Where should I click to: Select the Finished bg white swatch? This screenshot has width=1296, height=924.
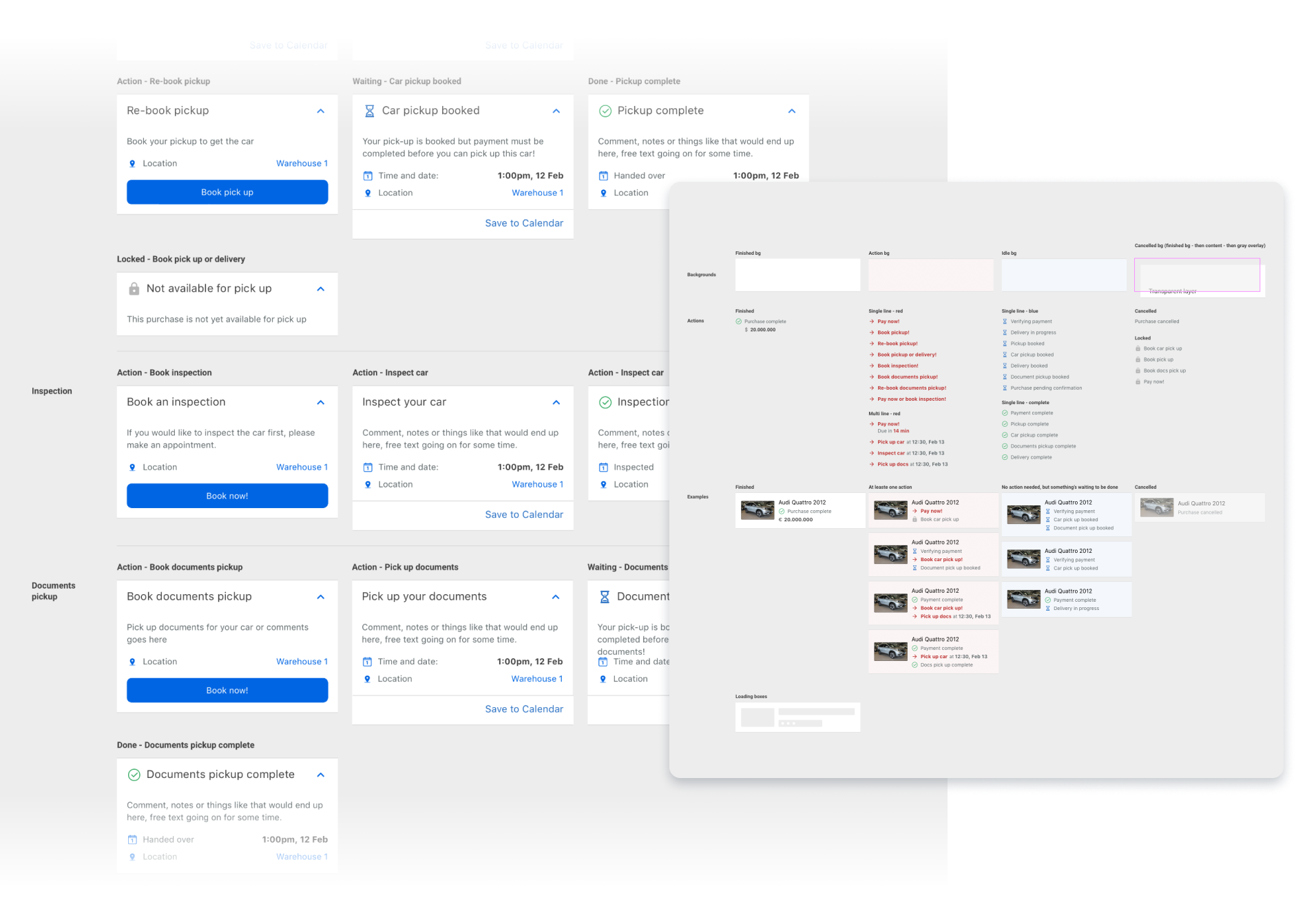pyautogui.click(x=797, y=275)
